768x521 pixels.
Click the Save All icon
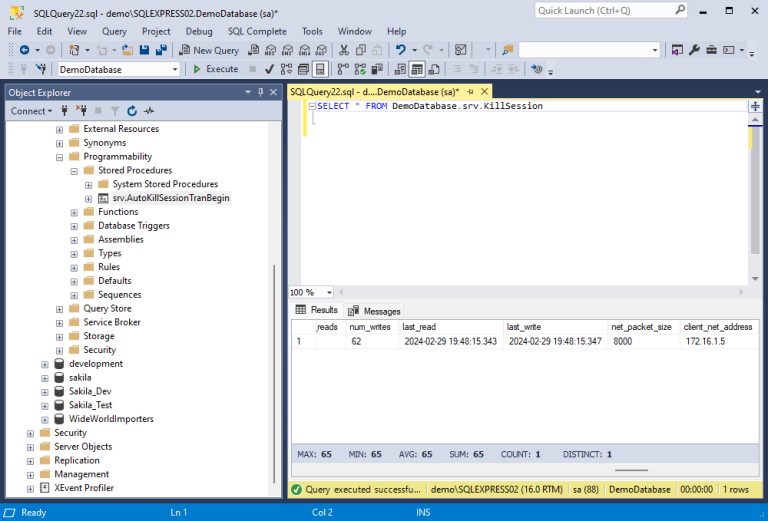(x=161, y=50)
